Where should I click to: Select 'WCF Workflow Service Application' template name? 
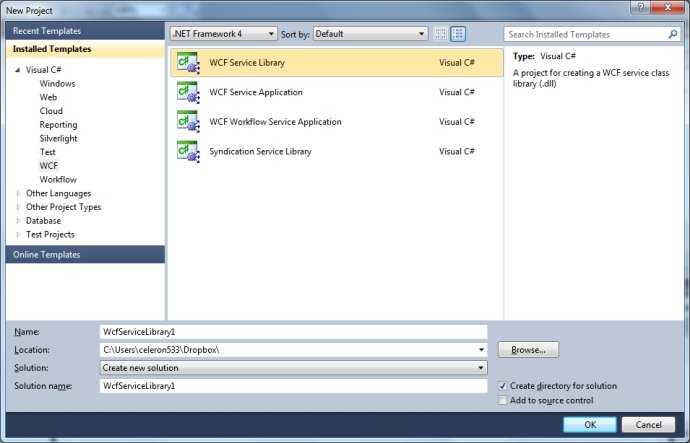[x=275, y=122]
